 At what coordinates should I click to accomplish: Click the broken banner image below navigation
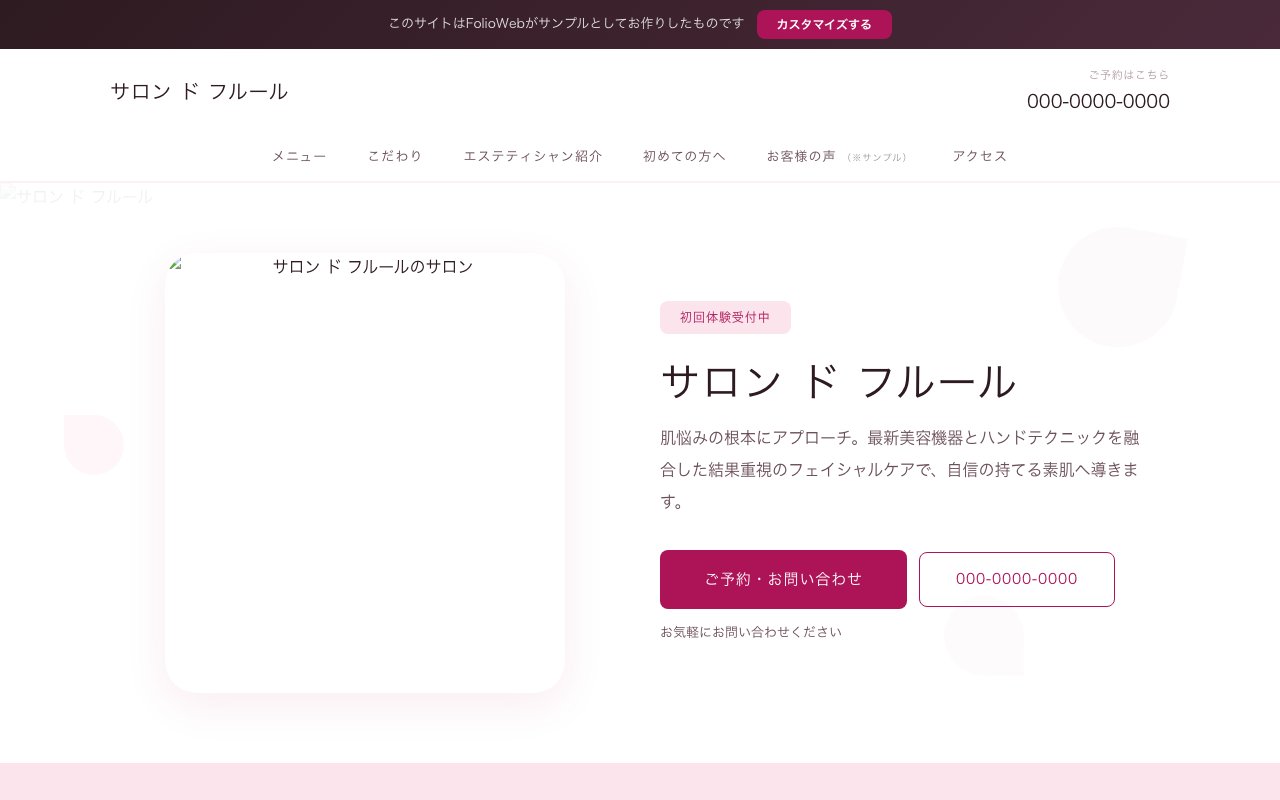point(76,196)
